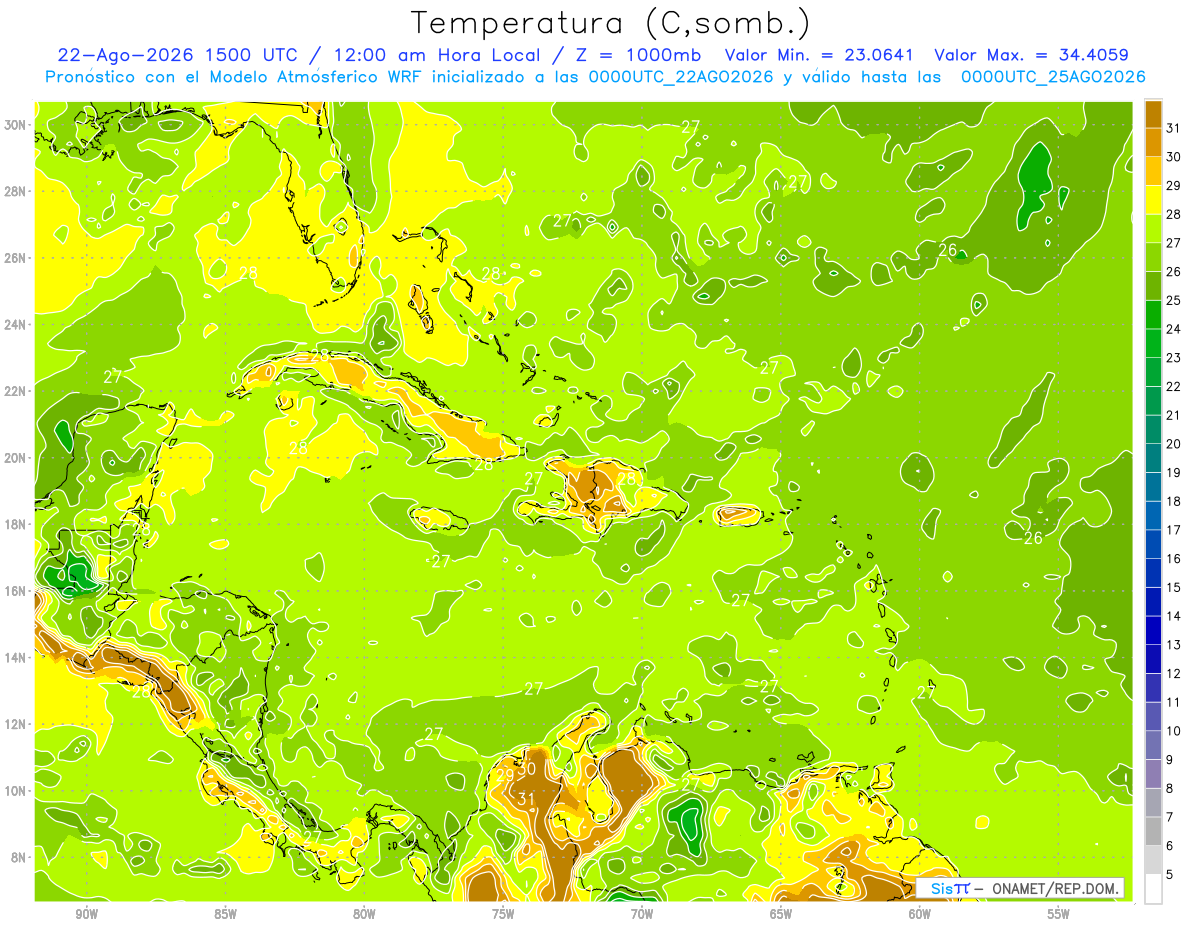
Task: Click the '22N' latitude axis label
Action: (x=17, y=391)
